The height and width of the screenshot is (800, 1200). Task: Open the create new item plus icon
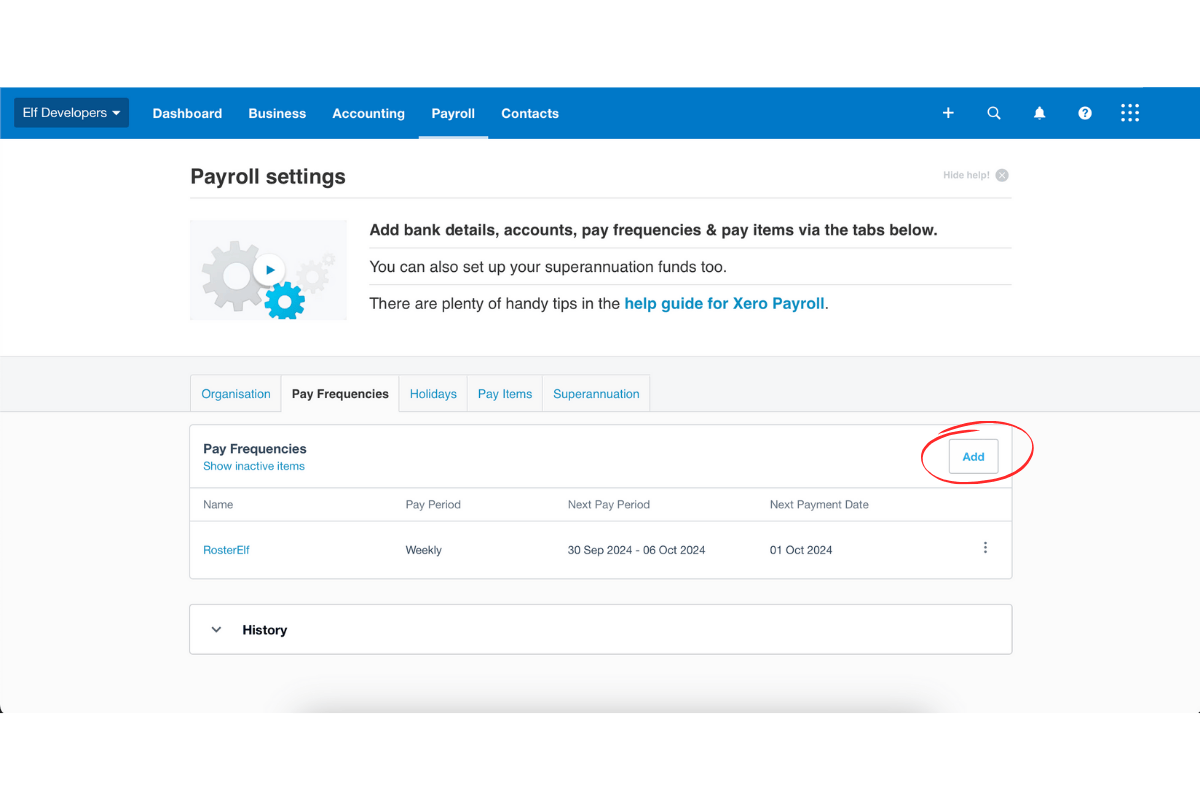tap(948, 113)
